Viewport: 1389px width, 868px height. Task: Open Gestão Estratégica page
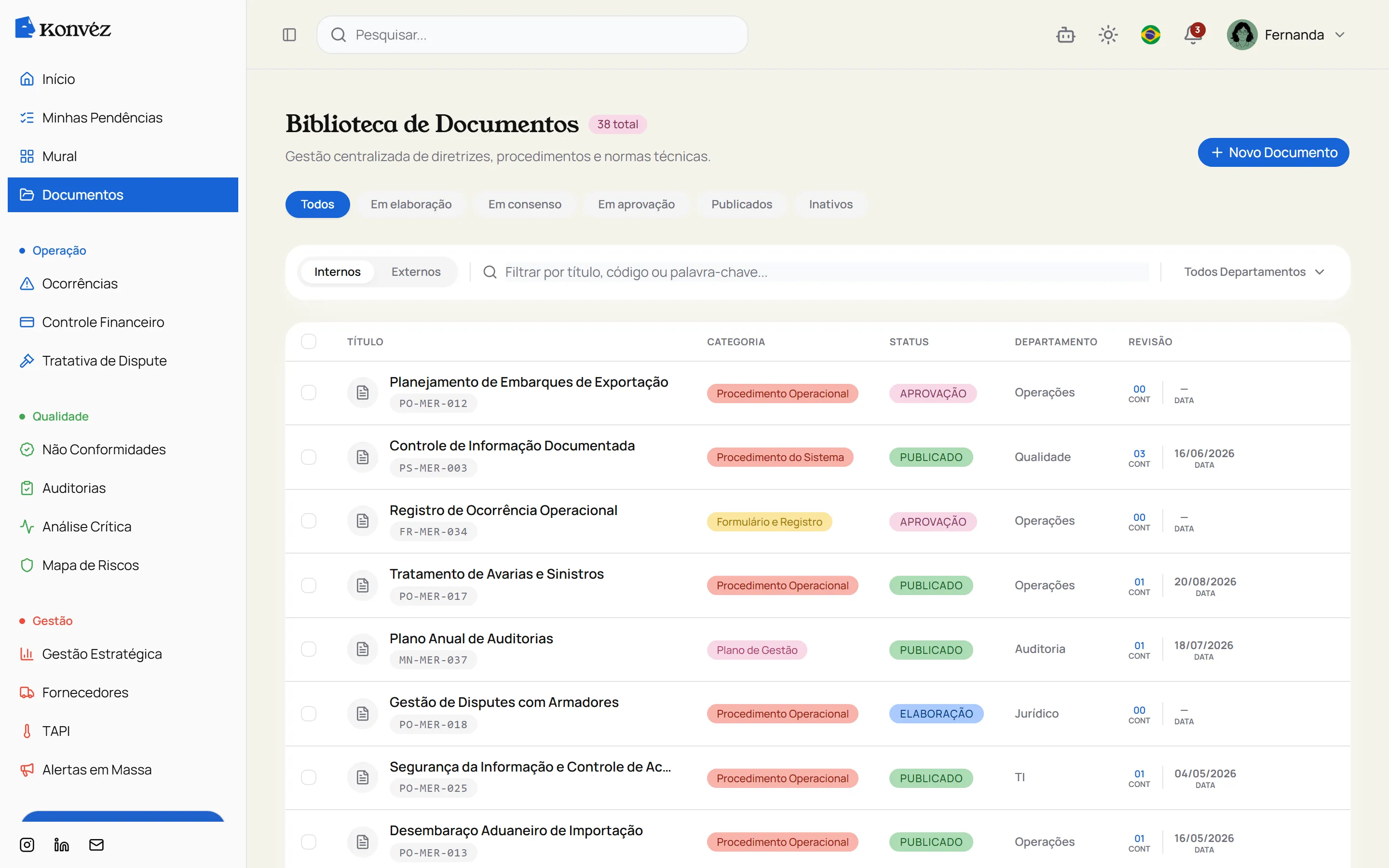click(123, 654)
